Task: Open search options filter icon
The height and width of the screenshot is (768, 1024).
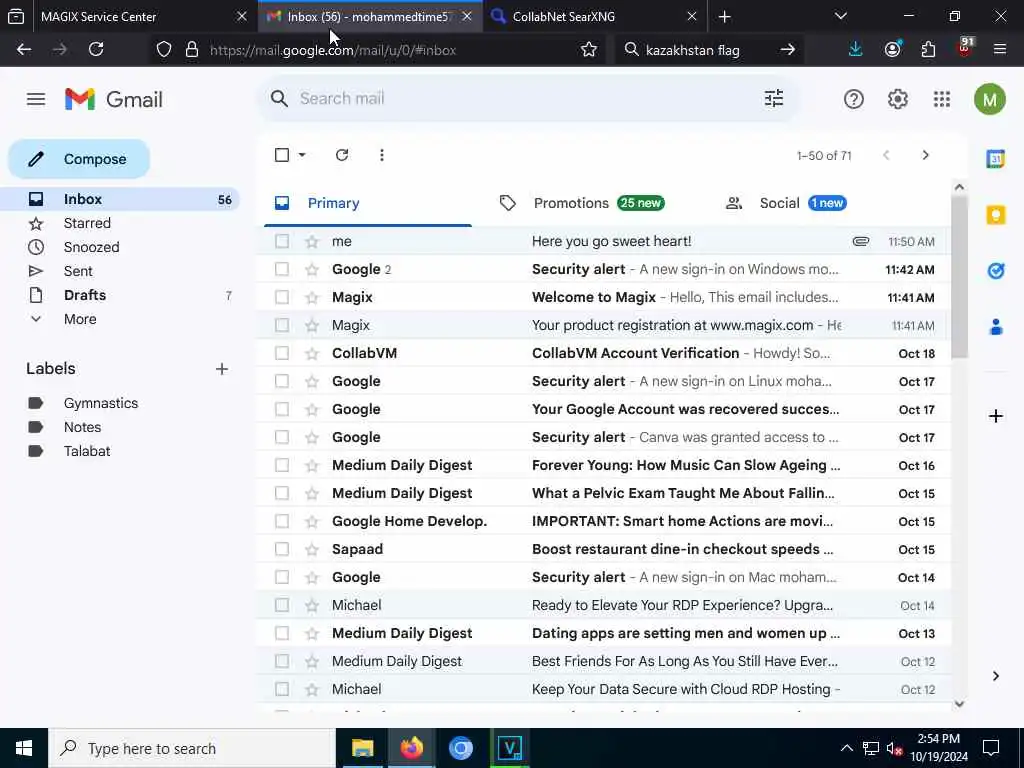Action: click(774, 99)
